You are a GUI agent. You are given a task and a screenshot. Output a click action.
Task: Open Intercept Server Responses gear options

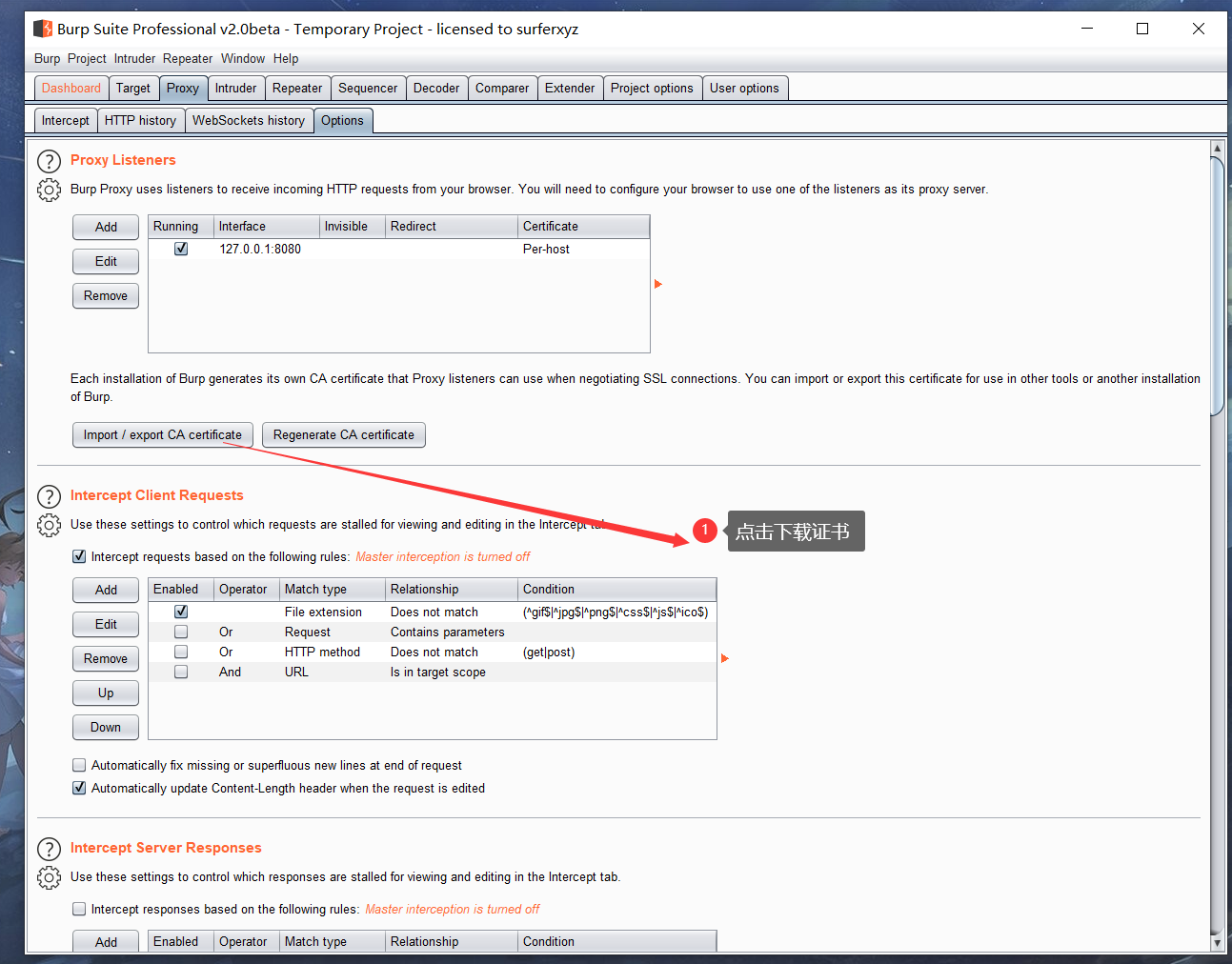point(49,877)
